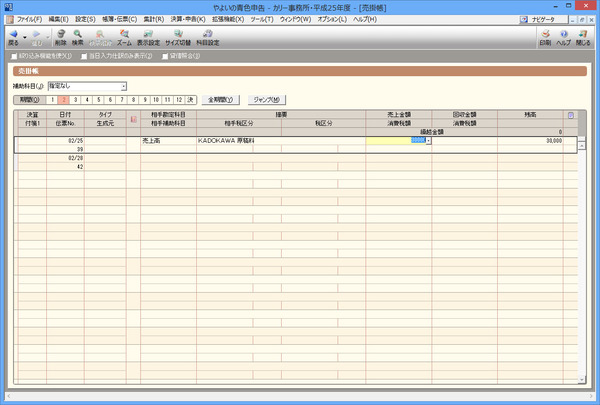
Task: Click the 削除 (Delete) toolbar icon
Action: 59,37
